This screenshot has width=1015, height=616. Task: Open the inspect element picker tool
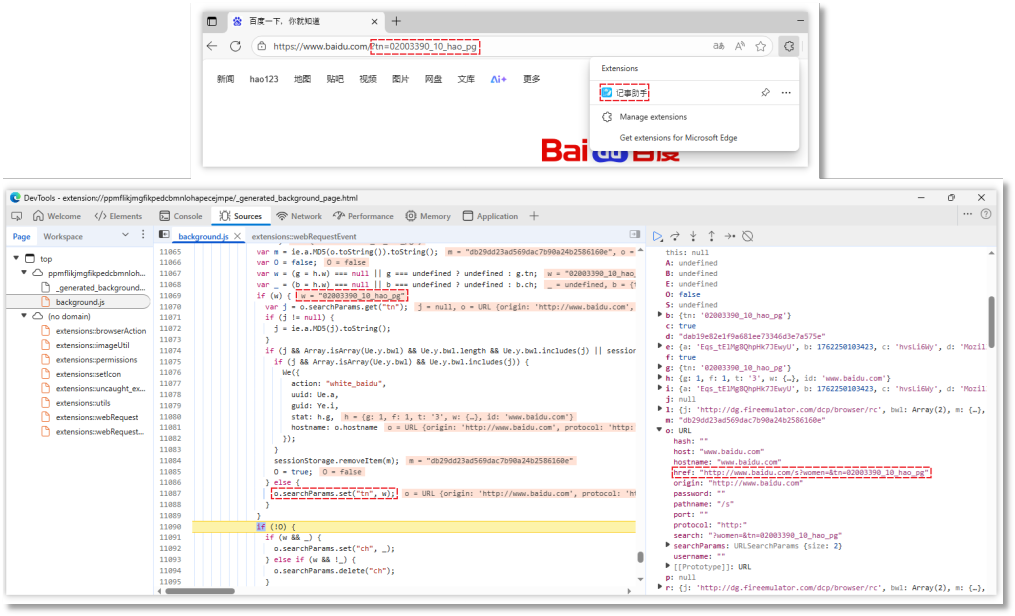click(x=17, y=216)
